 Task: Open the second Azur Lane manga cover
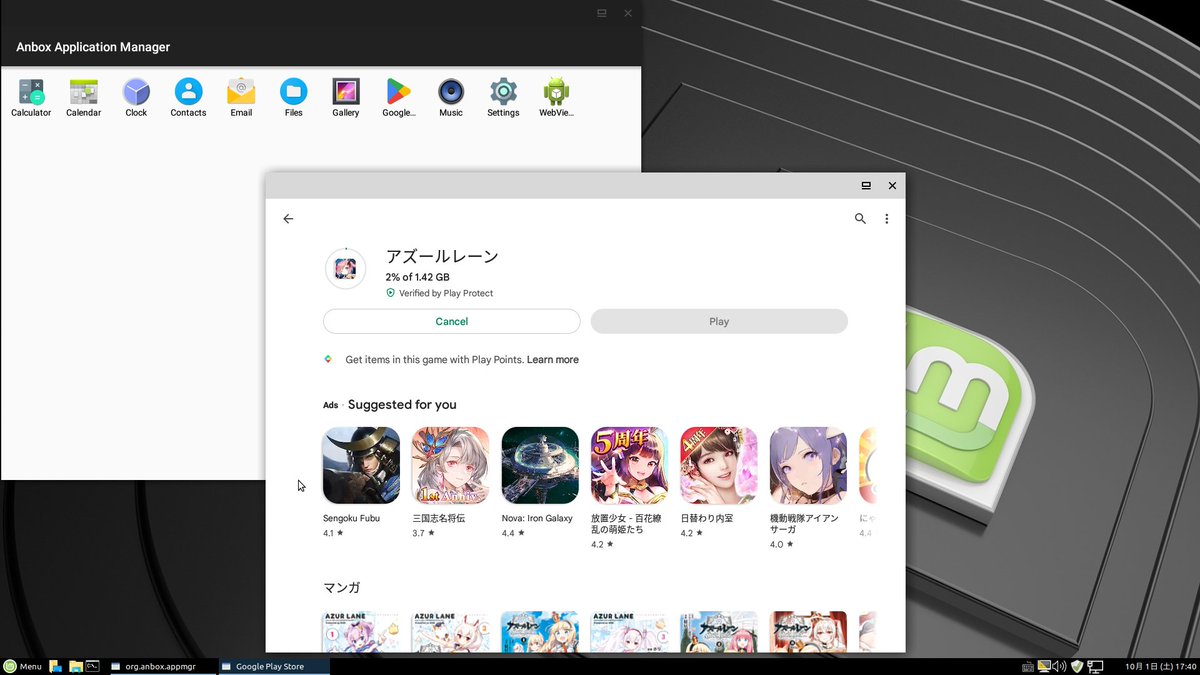coord(450,631)
